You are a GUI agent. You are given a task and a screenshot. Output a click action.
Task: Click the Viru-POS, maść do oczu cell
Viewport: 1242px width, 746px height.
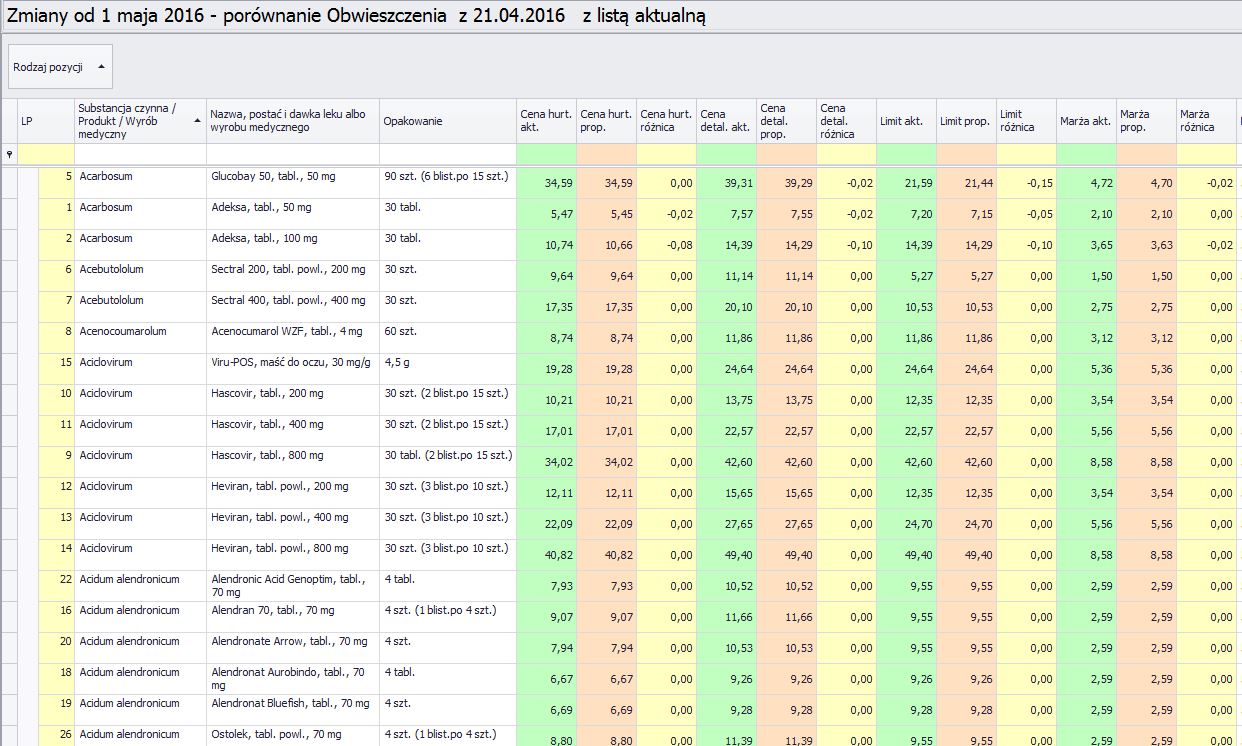[292, 363]
